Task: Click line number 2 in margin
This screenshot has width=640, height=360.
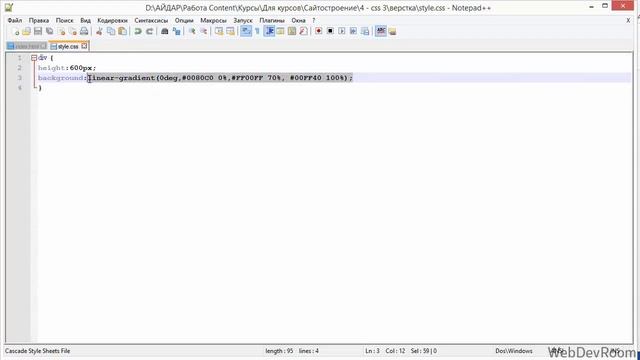Action: (19, 68)
